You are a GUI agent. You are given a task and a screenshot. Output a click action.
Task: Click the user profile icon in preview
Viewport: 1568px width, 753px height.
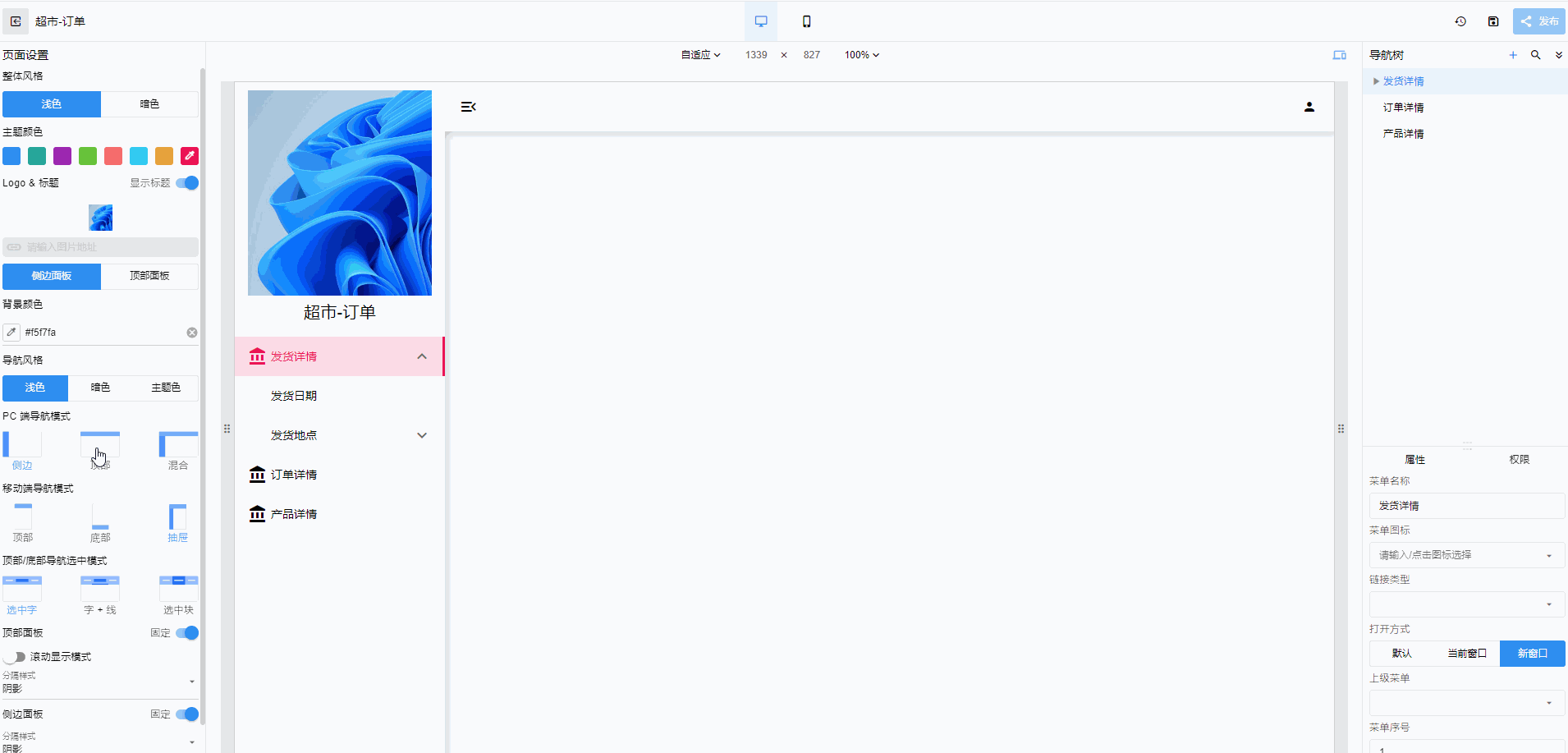point(1309,107)
